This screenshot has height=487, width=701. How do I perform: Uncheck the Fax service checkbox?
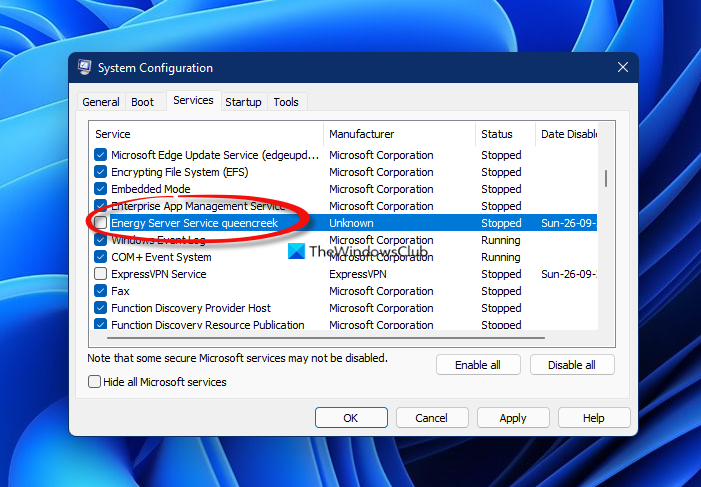pyautogui.click(x=101, y=290)
